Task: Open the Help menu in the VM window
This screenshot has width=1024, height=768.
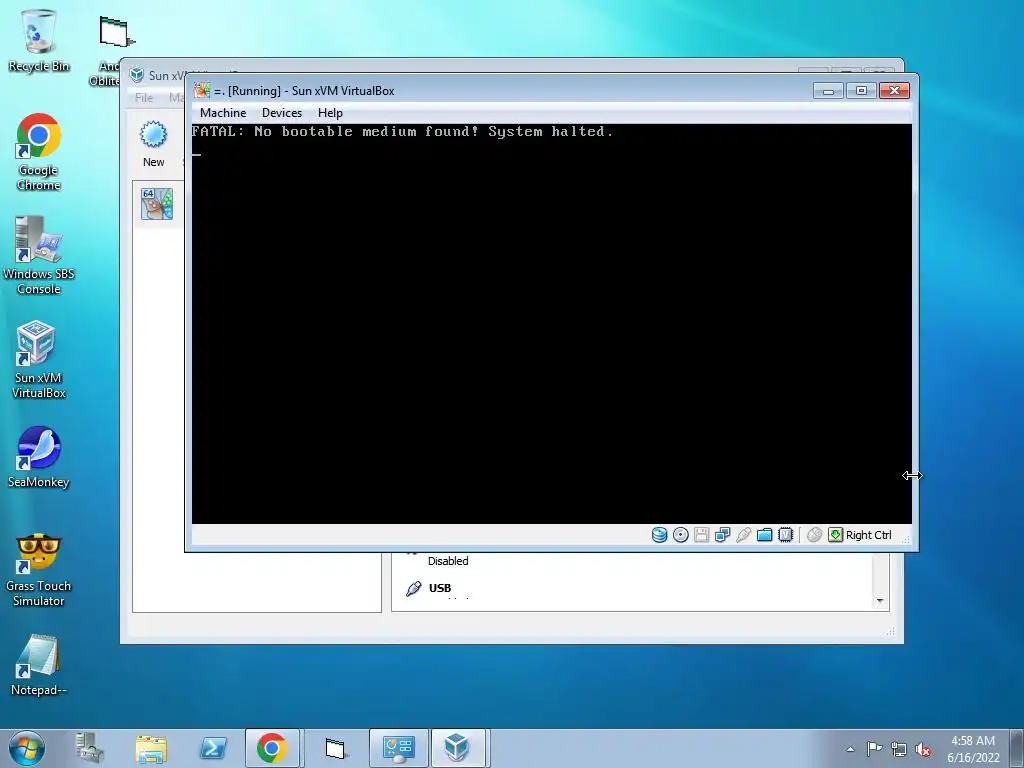Action: point(330,113)
